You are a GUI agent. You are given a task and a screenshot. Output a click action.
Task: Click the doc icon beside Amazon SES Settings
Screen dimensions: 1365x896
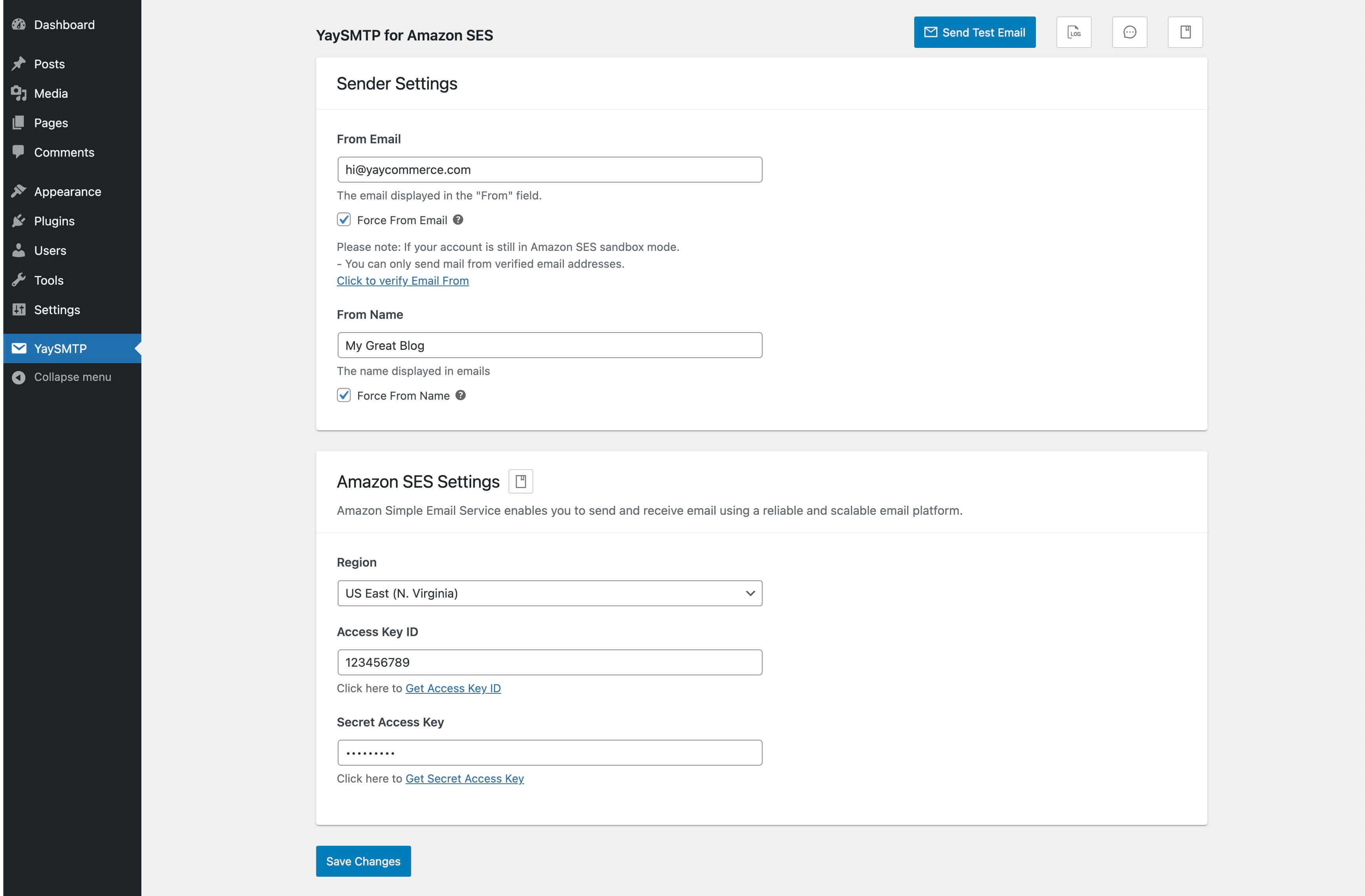click(x=521, y=481)
